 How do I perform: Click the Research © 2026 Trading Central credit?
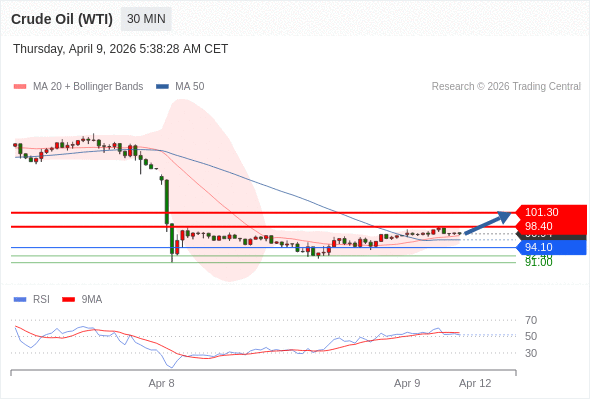point(506,87)
